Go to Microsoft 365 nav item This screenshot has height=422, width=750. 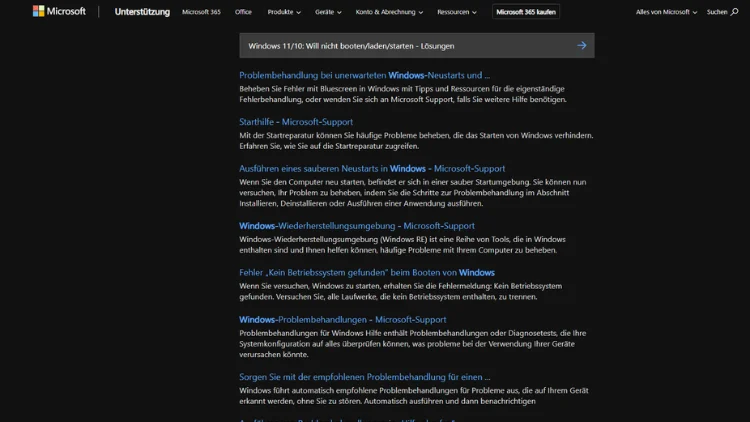(x=201, y=12)
